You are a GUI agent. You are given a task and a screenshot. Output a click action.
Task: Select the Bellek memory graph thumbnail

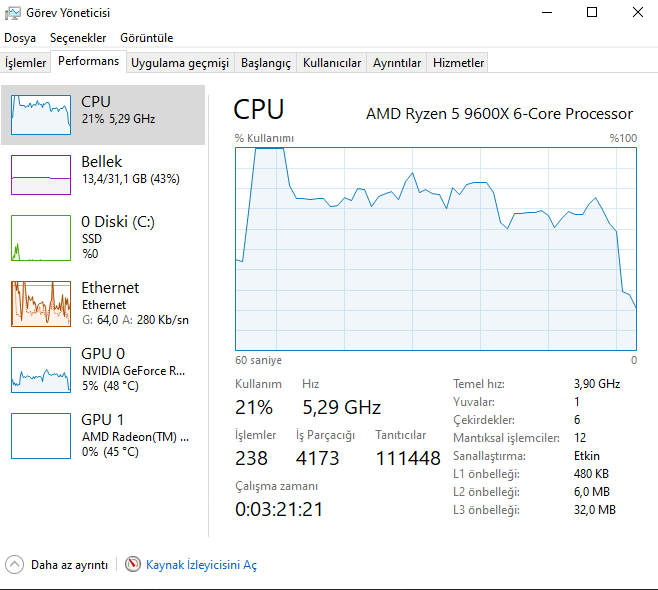[41, 174]
